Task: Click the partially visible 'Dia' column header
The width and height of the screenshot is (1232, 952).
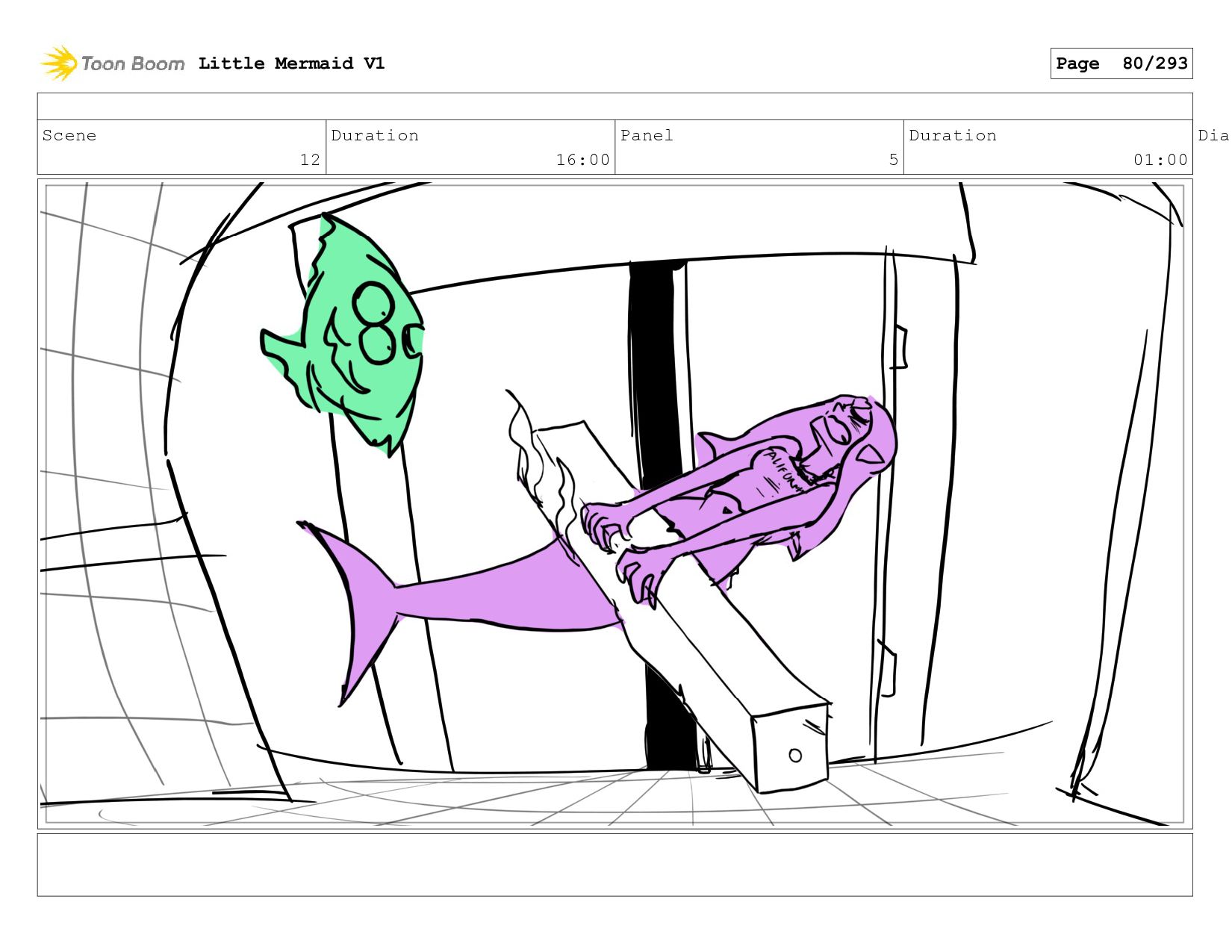Action: point(1214,135)
